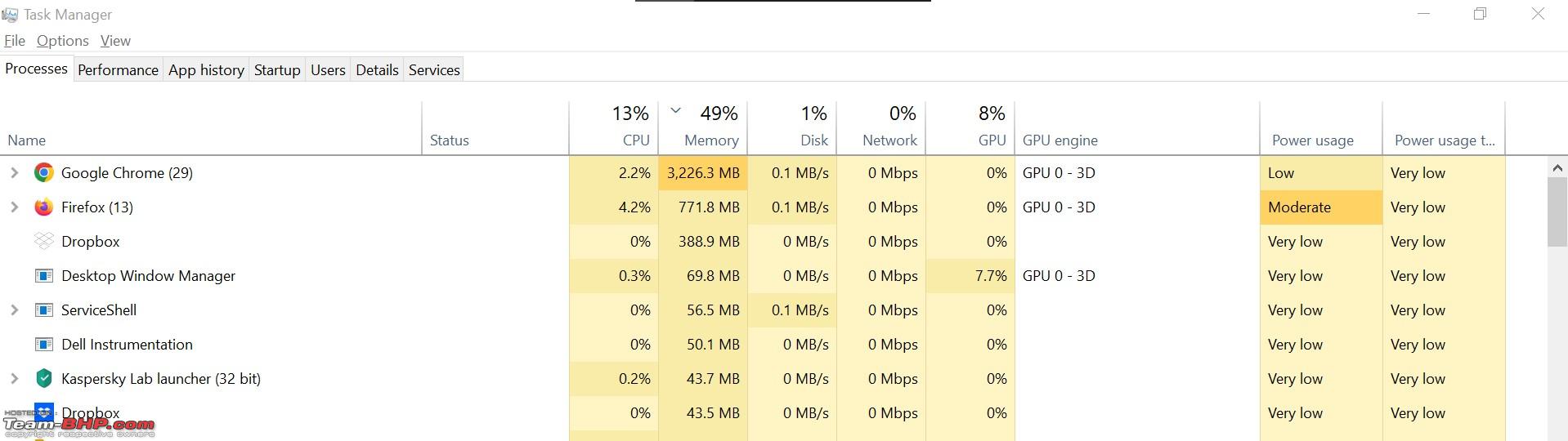The height and width of the screenshot is (441, 1568).
Task: Click the Desktop Window Manager icon
Action: (44, 275)
